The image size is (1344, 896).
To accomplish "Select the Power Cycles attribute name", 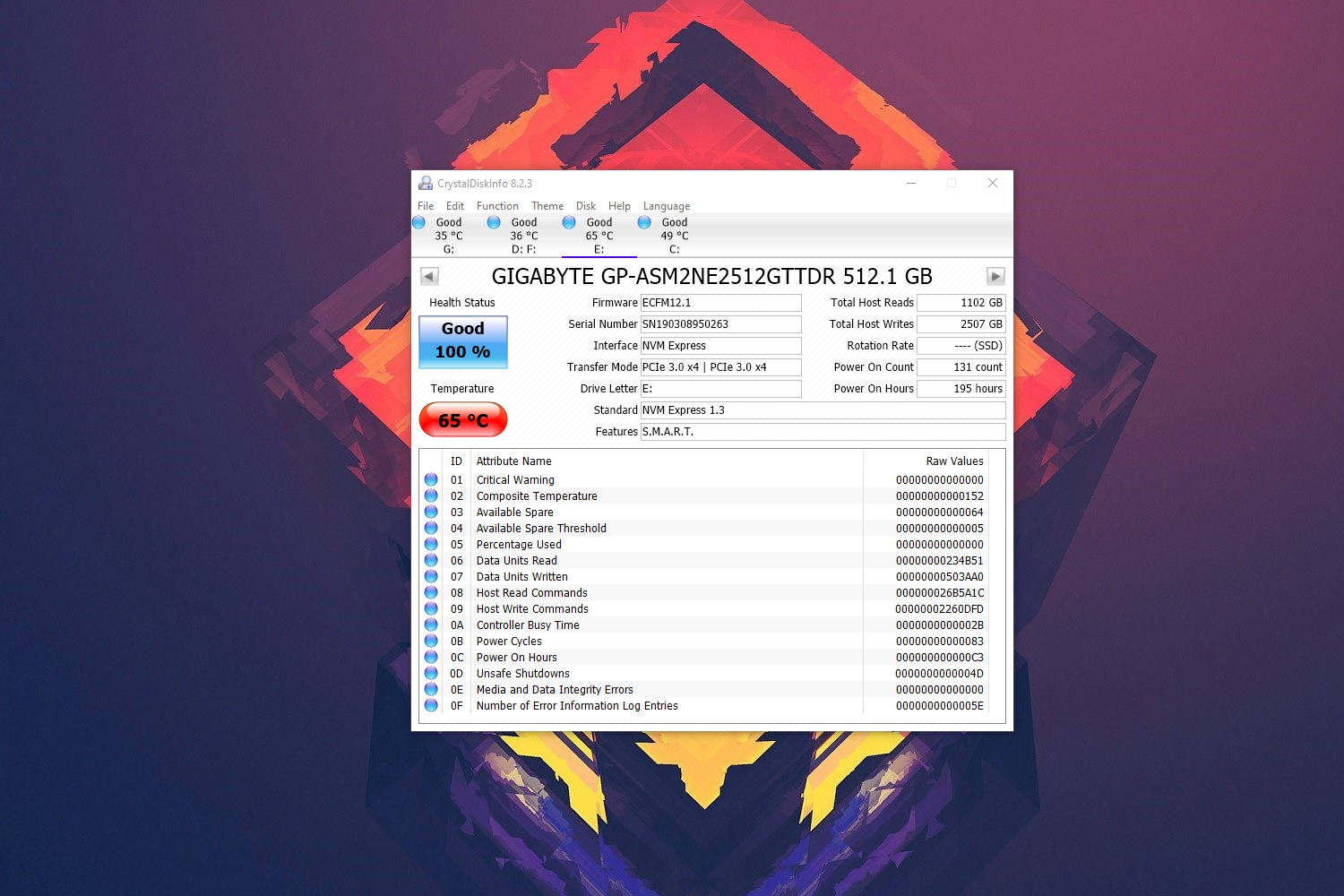I will pyautogui.click(x=509, y=642).
